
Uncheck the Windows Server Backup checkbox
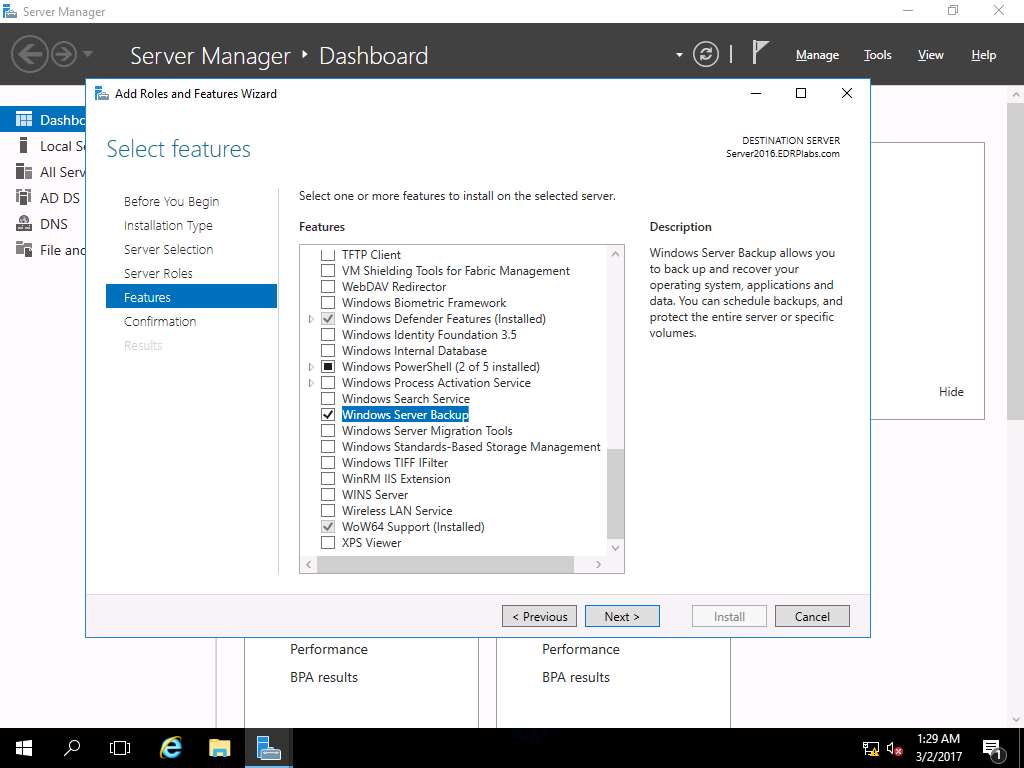coord(328,415)
